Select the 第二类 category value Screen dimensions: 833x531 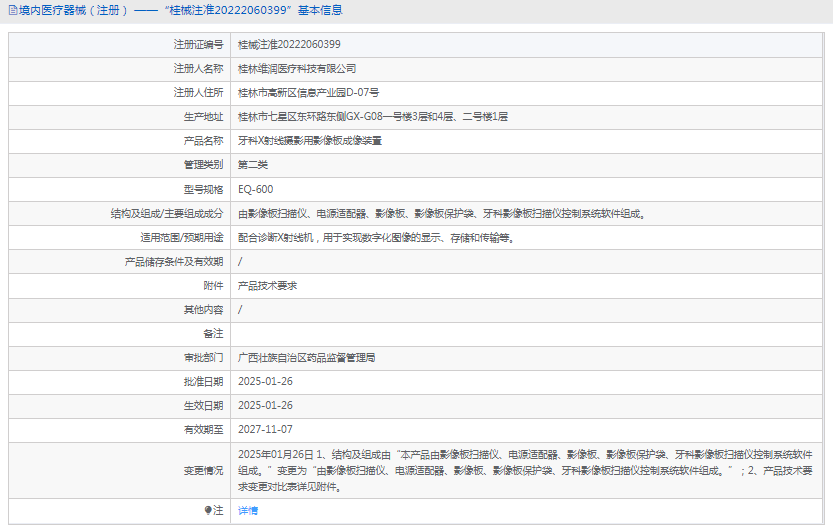[x=253, y=165]
